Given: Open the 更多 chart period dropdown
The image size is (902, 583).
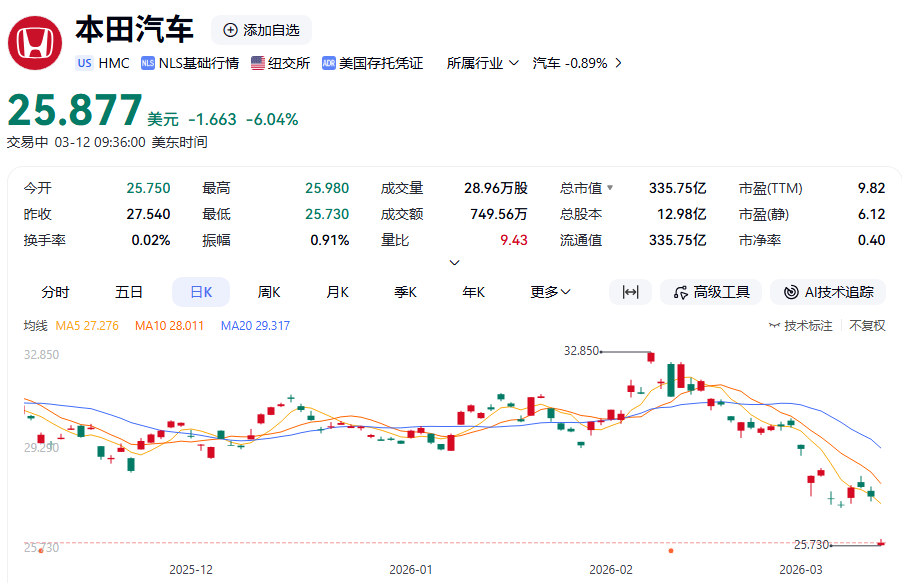Looking at the screenshot, I should [550, 292].
